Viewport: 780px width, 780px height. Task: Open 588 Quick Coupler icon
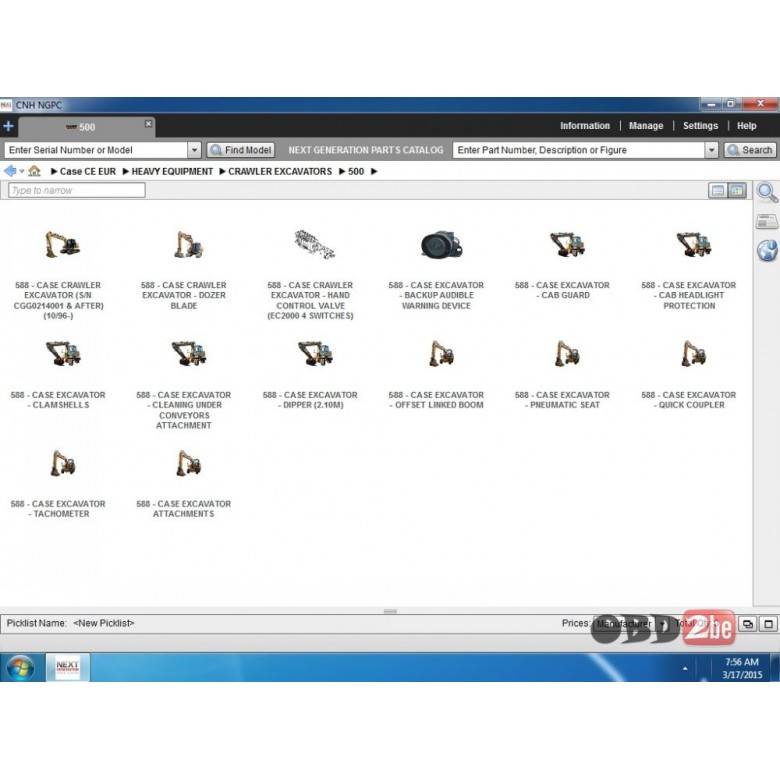[x=693, y=354]
